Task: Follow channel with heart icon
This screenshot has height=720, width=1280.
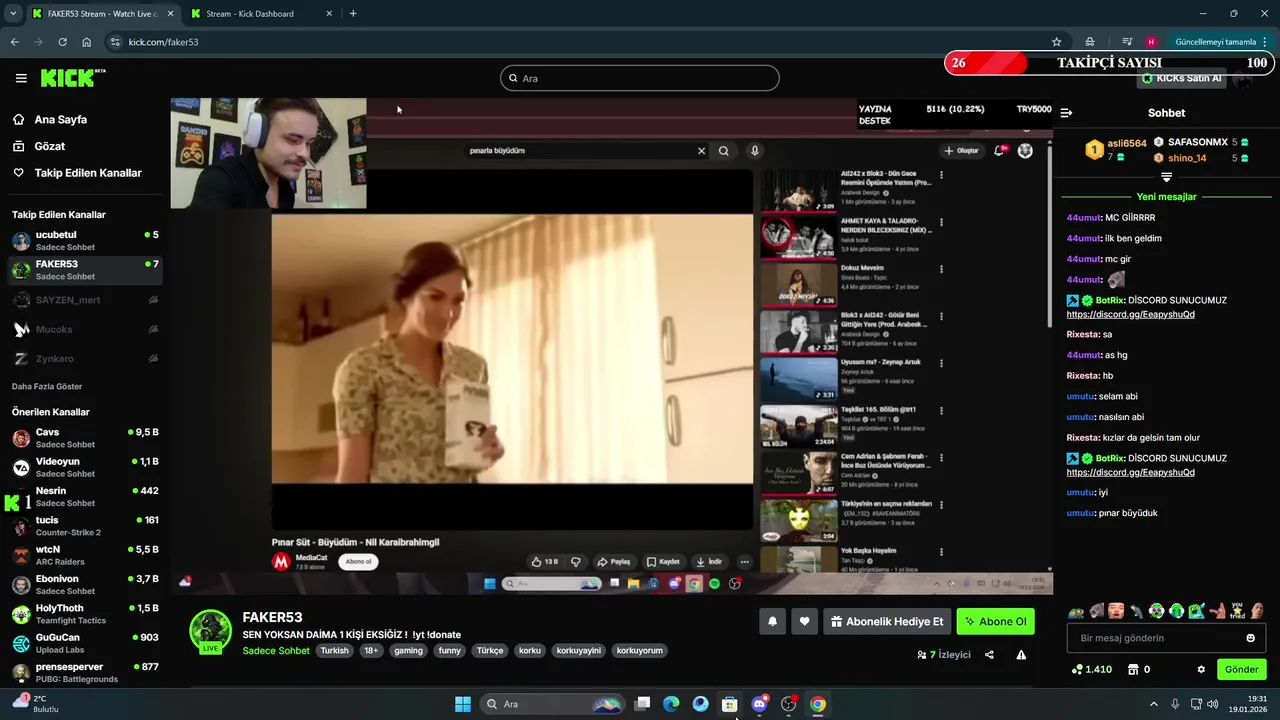Action: (804, 621)
